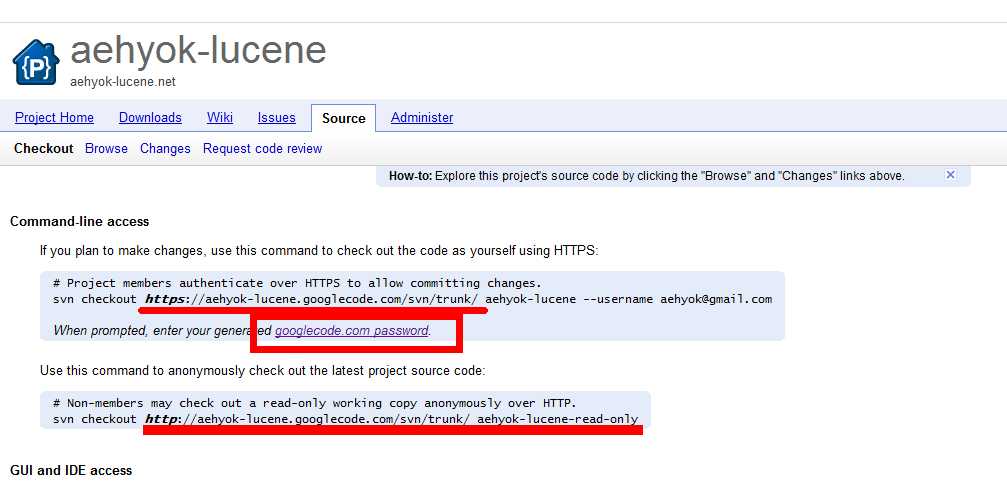Image resolution: width=1007 pixels, height=489 pixels.
Task: Click the blue project house logo icon
Action: (x=36, y=62)
